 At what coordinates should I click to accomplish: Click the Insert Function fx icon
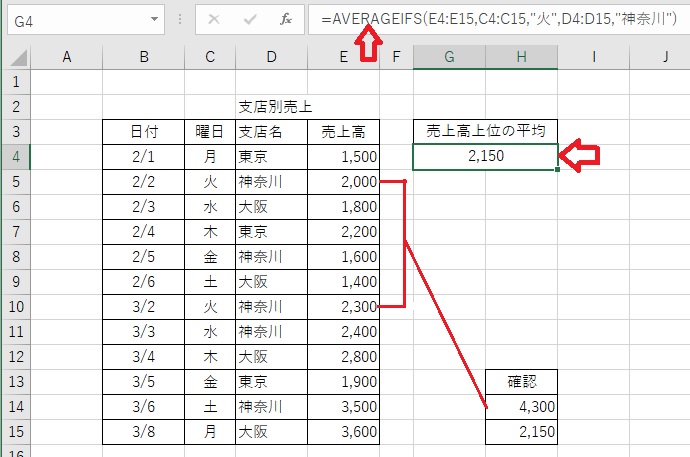click(286, 18)
